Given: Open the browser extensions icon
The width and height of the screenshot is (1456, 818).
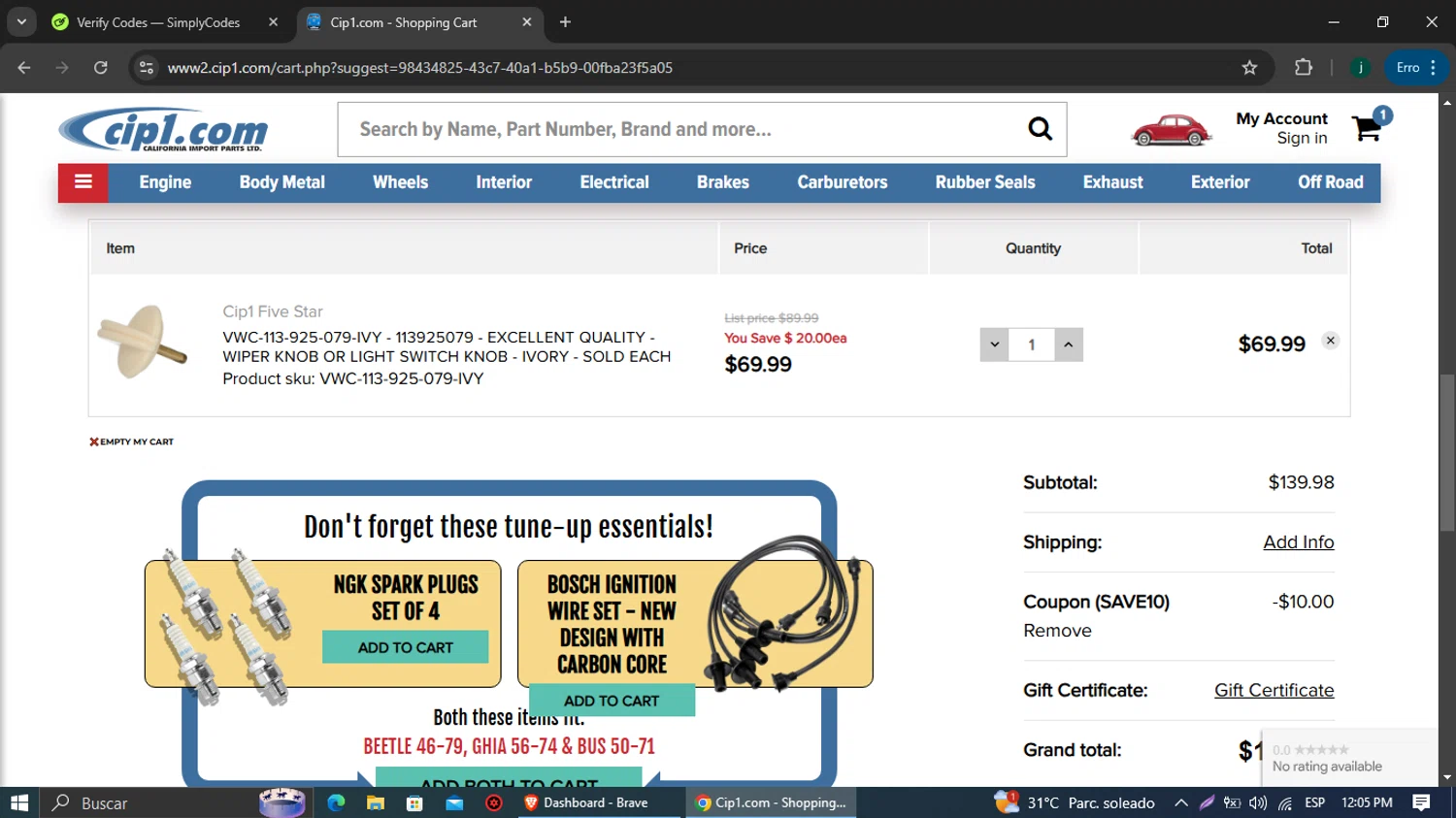Looking at the screenshot, I should coord(1304,68).
